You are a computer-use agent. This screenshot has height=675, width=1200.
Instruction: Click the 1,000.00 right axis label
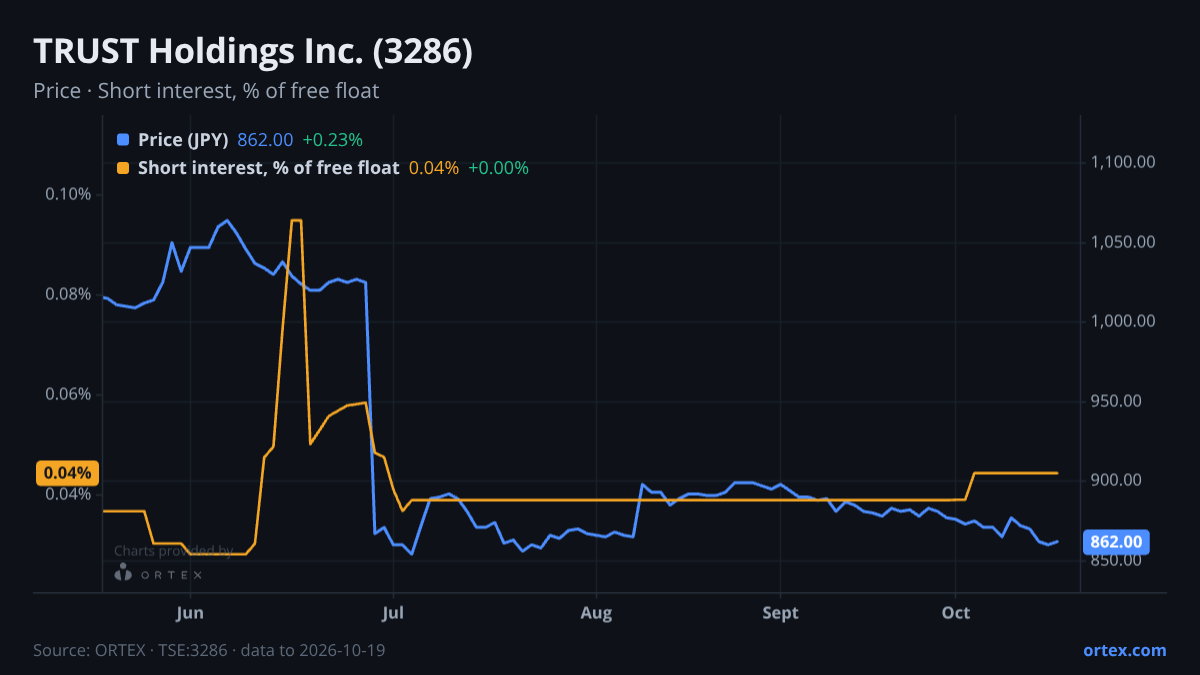[1124, 321]
